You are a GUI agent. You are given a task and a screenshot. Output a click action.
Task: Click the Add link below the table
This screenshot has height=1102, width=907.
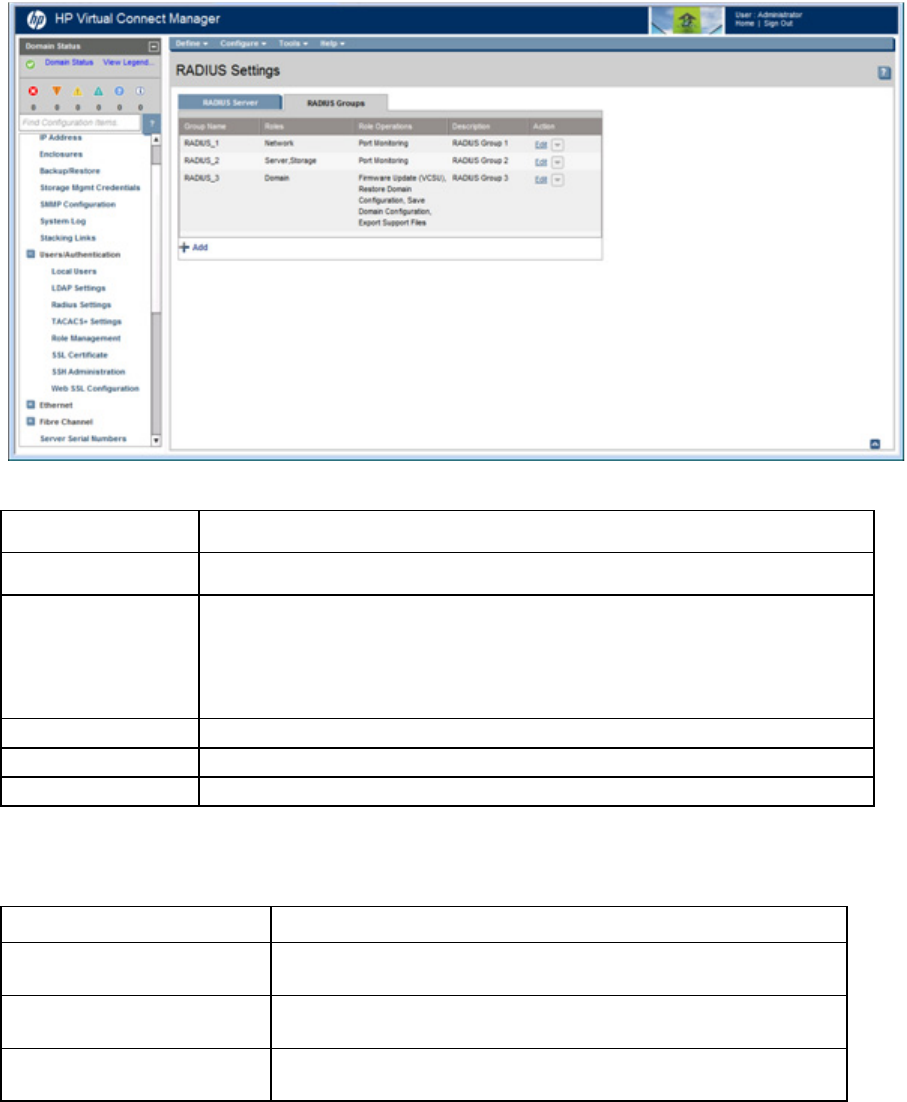200,247
